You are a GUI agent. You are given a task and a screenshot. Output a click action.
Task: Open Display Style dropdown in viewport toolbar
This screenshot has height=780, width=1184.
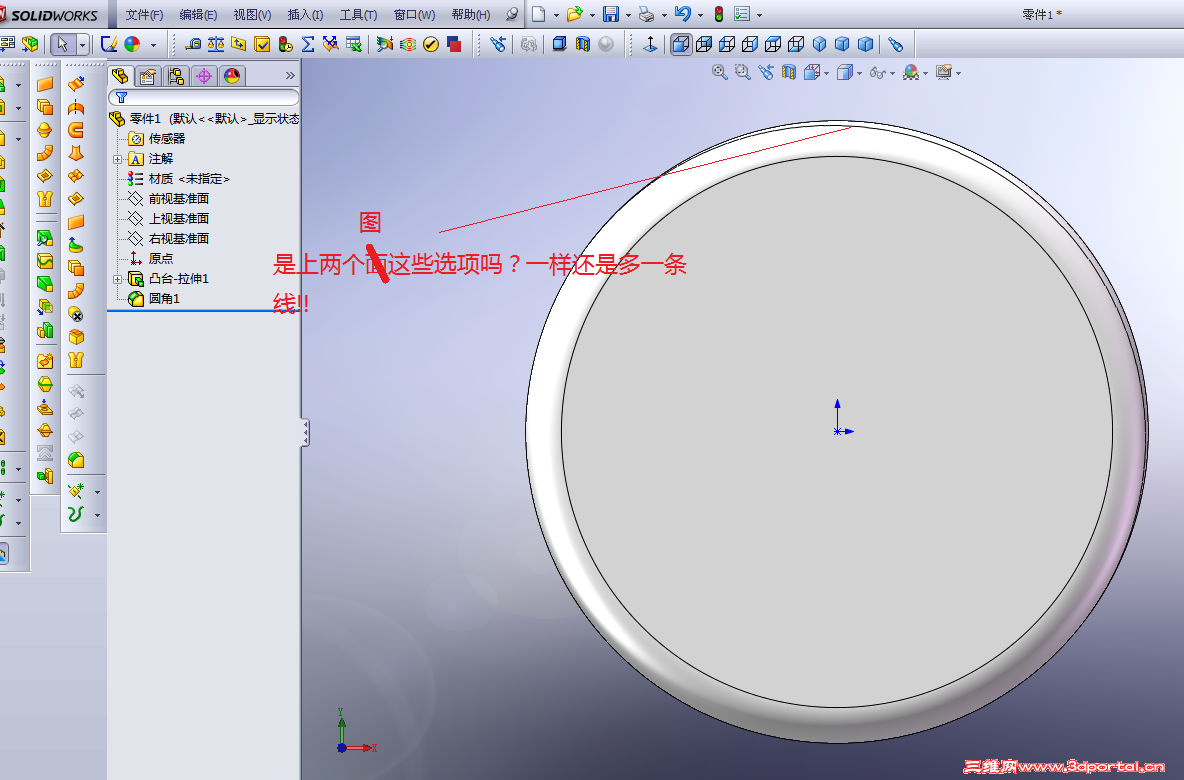click(x=859, y=73)
